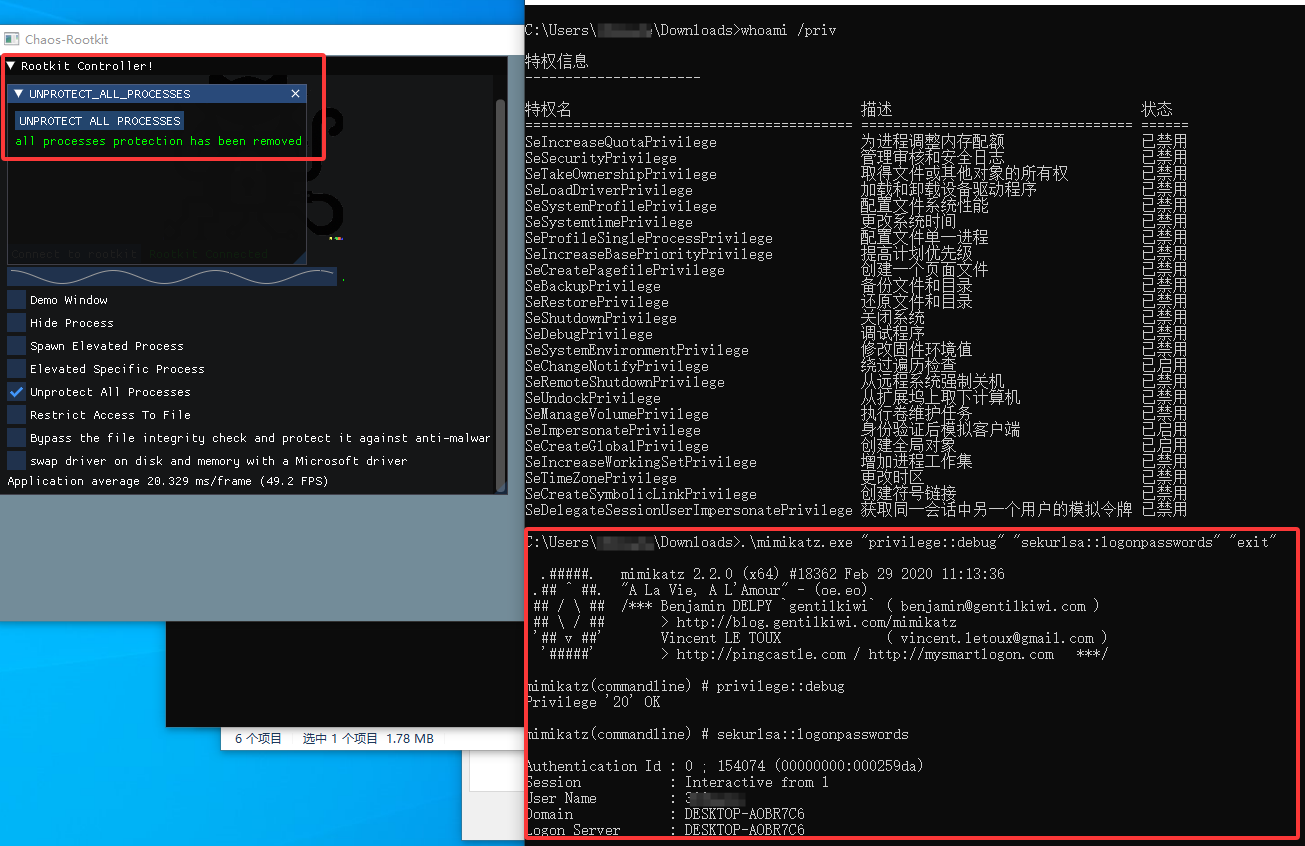Image resolution: width=1305 pixels, height=846 pixels.
Task: Collapse the UNPROTECT_ALL_PROCESSES sub-window arrow
Action: 18,93
